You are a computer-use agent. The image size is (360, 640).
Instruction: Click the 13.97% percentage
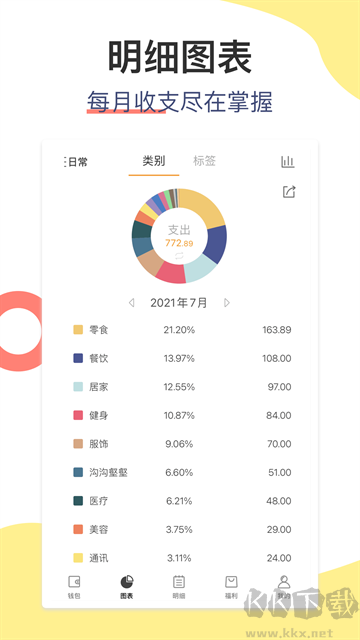point(179,358)
